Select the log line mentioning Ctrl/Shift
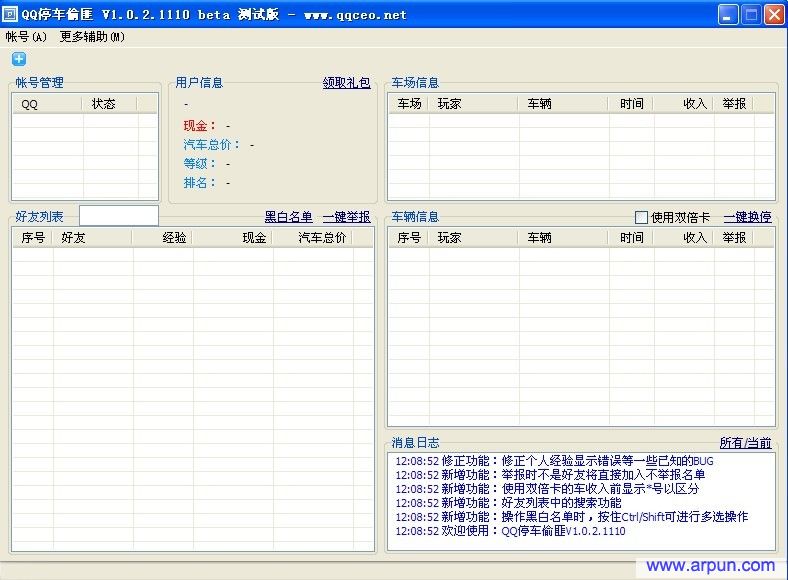 (572, 517)
